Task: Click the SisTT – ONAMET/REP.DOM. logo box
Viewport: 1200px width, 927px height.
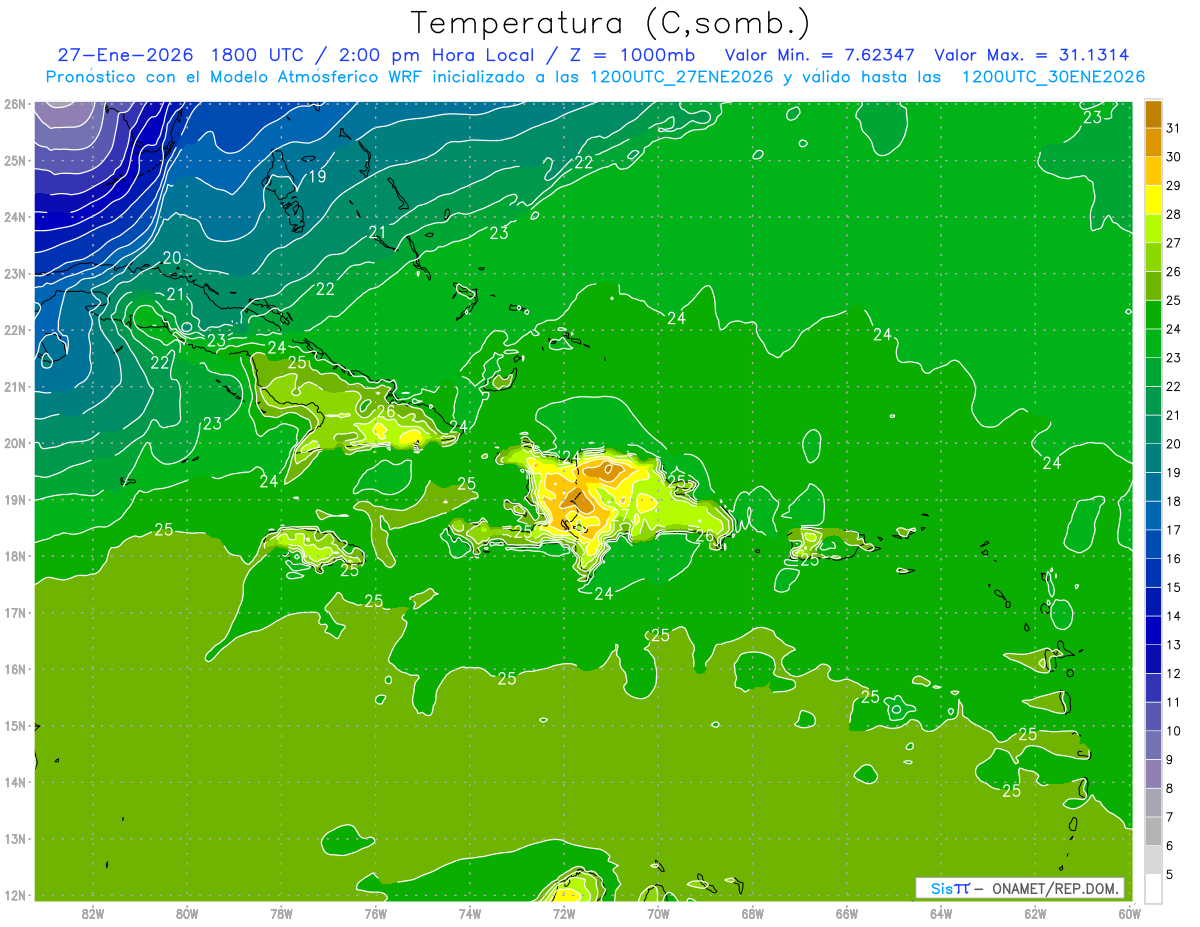Action: [1019, 888]
